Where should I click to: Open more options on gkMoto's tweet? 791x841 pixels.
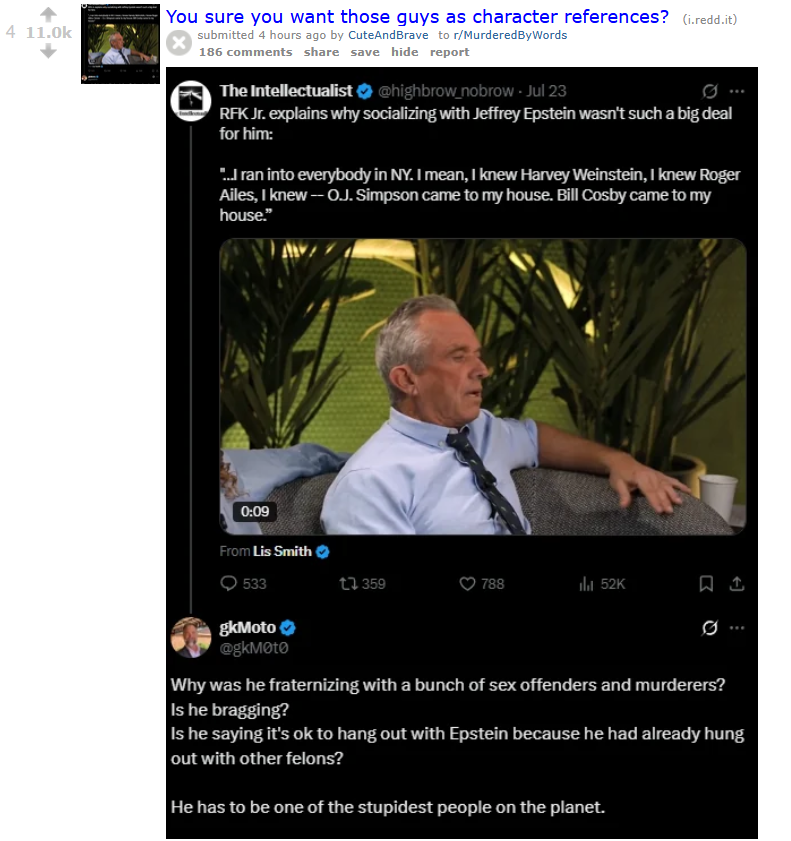pyautogui.click(x=737, y=628)
